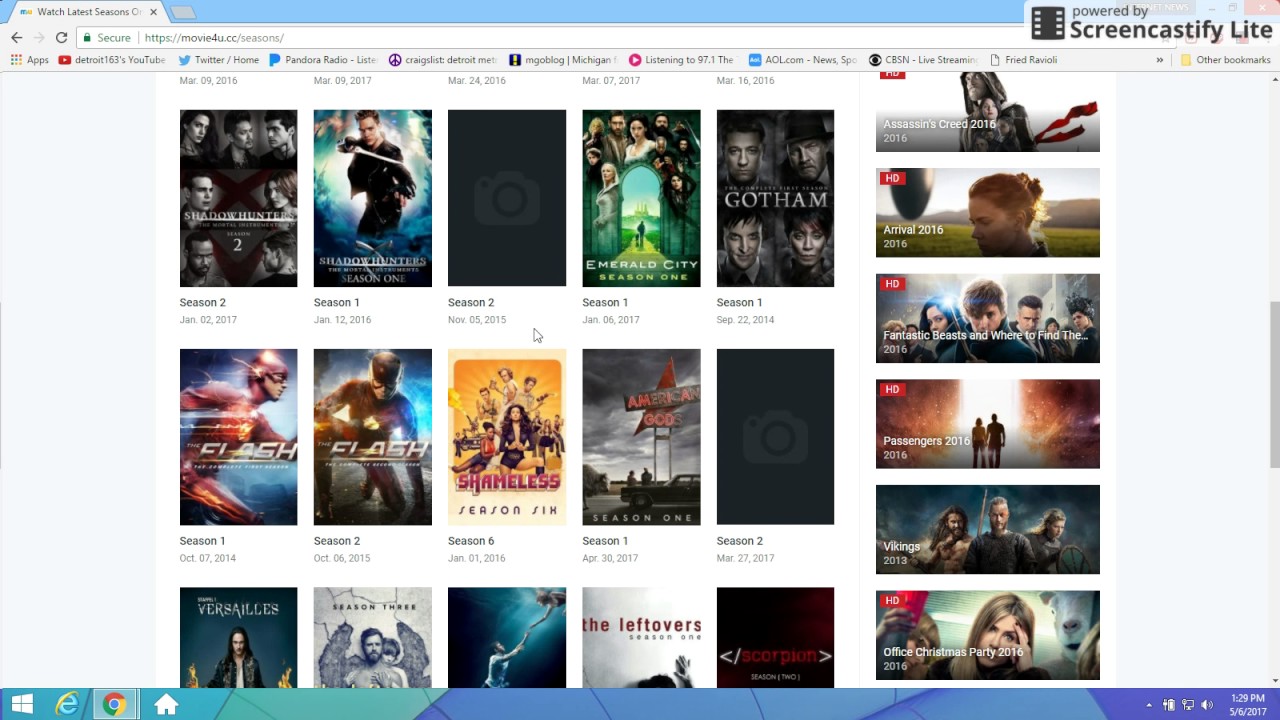Open mgoblog Michigan bookmark
This screenshot has width=1280, height=720.
[563, 60]
